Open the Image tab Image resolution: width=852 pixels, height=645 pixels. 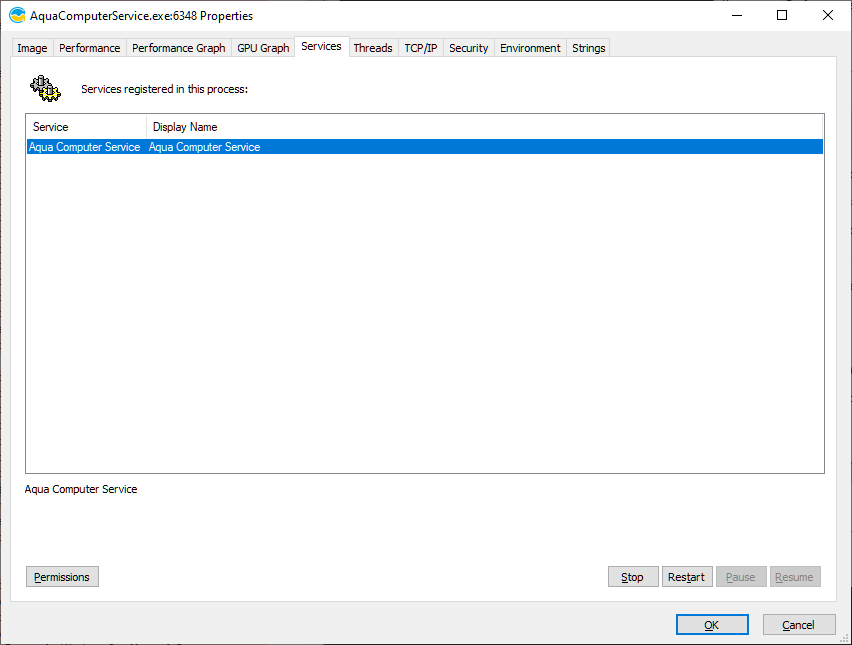click(32, 48)
